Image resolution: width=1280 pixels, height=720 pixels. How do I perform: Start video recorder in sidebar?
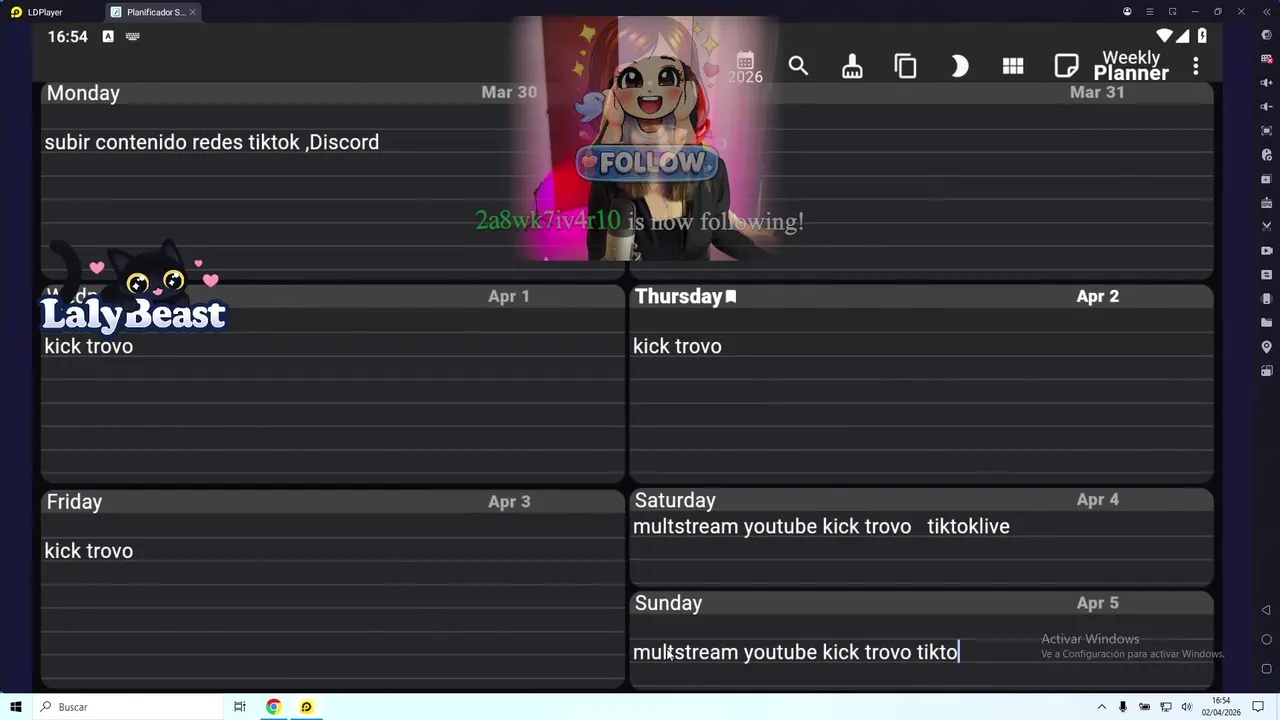(1267, 251)
